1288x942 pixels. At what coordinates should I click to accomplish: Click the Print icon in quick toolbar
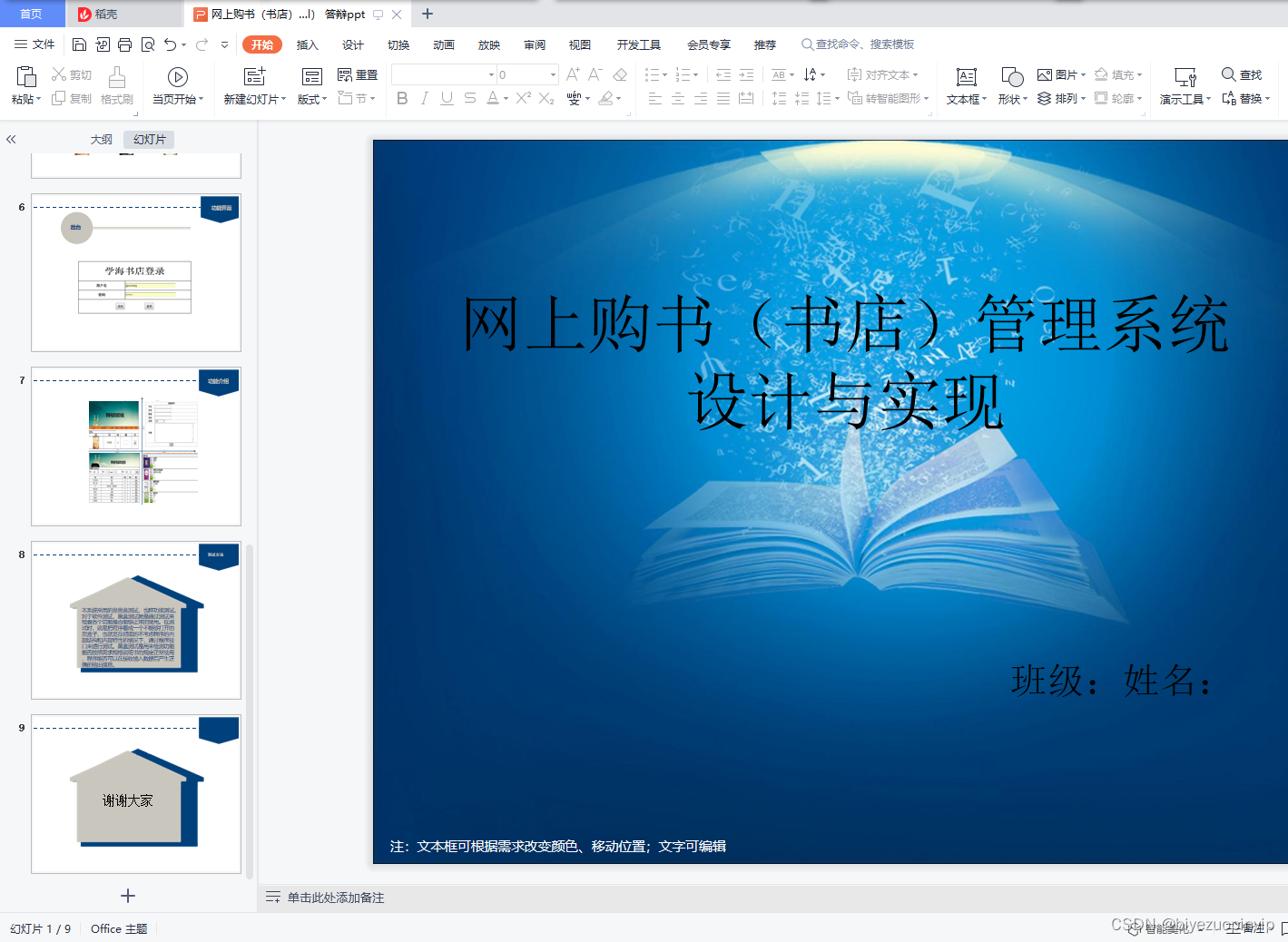(125, 44)
